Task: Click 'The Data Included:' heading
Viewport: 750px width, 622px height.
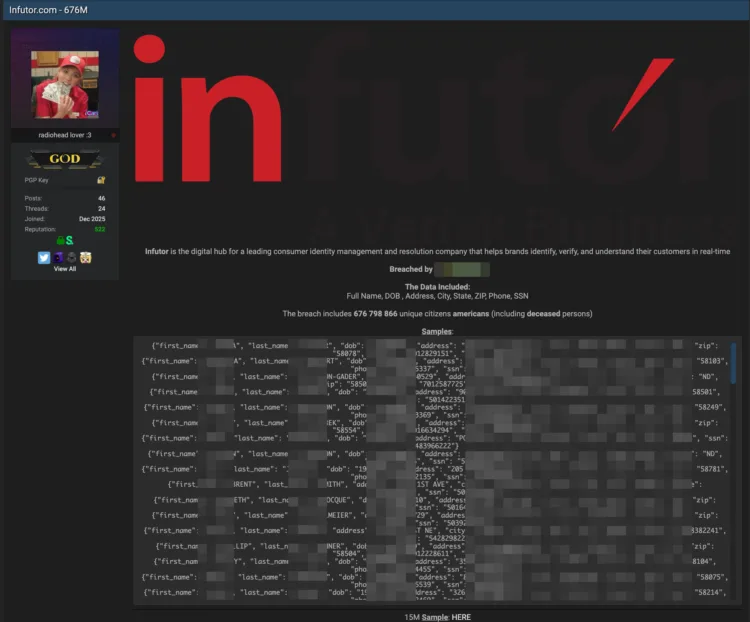Action: (x=437, y=287)
